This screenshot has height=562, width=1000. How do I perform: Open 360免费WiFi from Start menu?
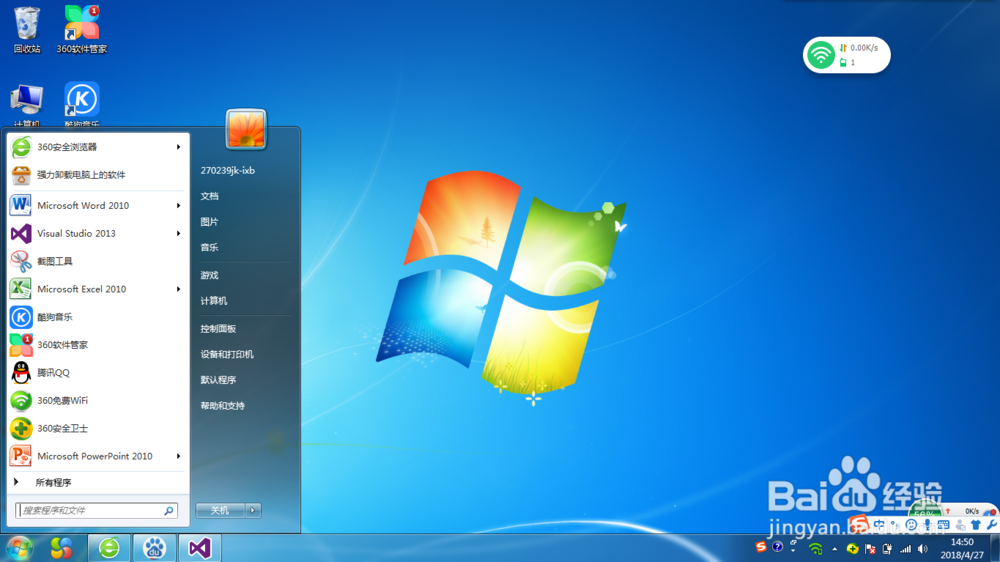click(x=96, y=401)
